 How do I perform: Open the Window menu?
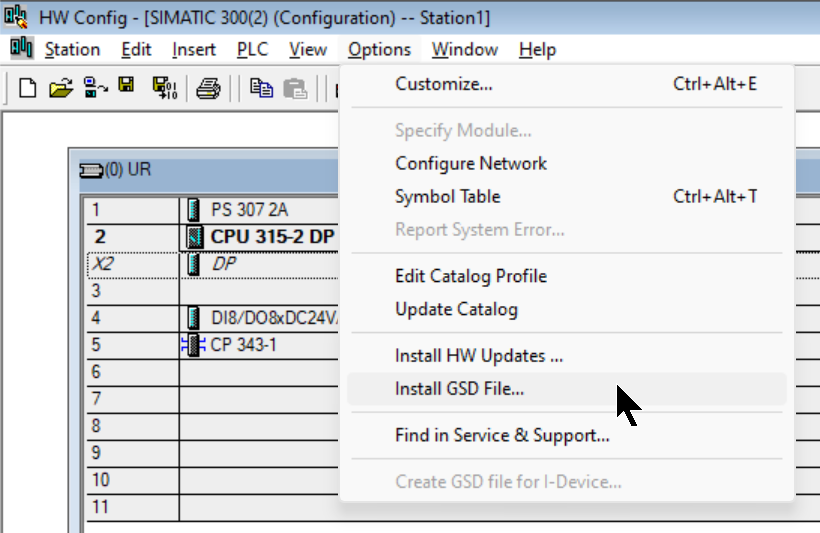(x=464, y=50)
